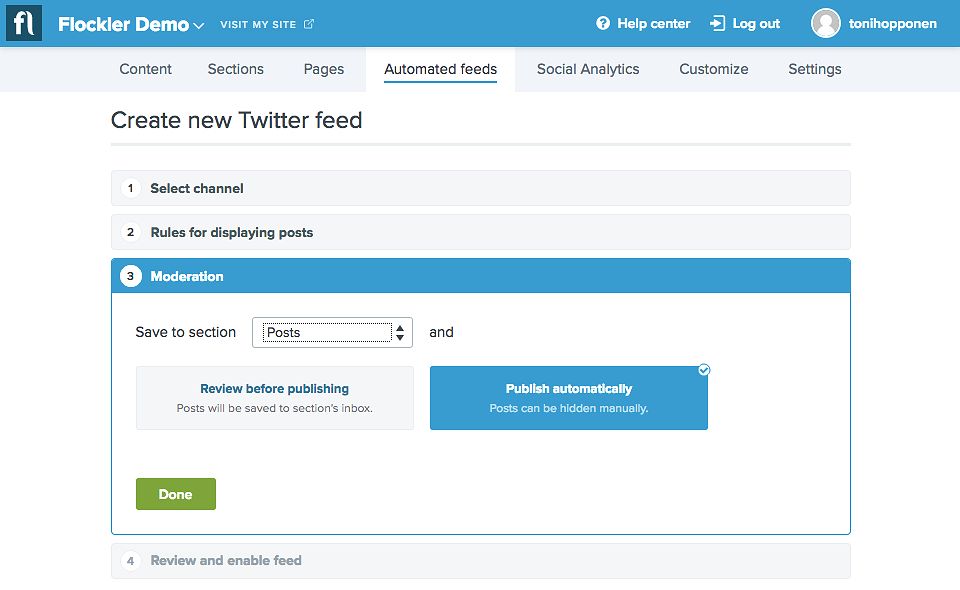The height and width of the screenshot is (590, 960).
Task: Expand the Select channel step
Action: point(481,188)
